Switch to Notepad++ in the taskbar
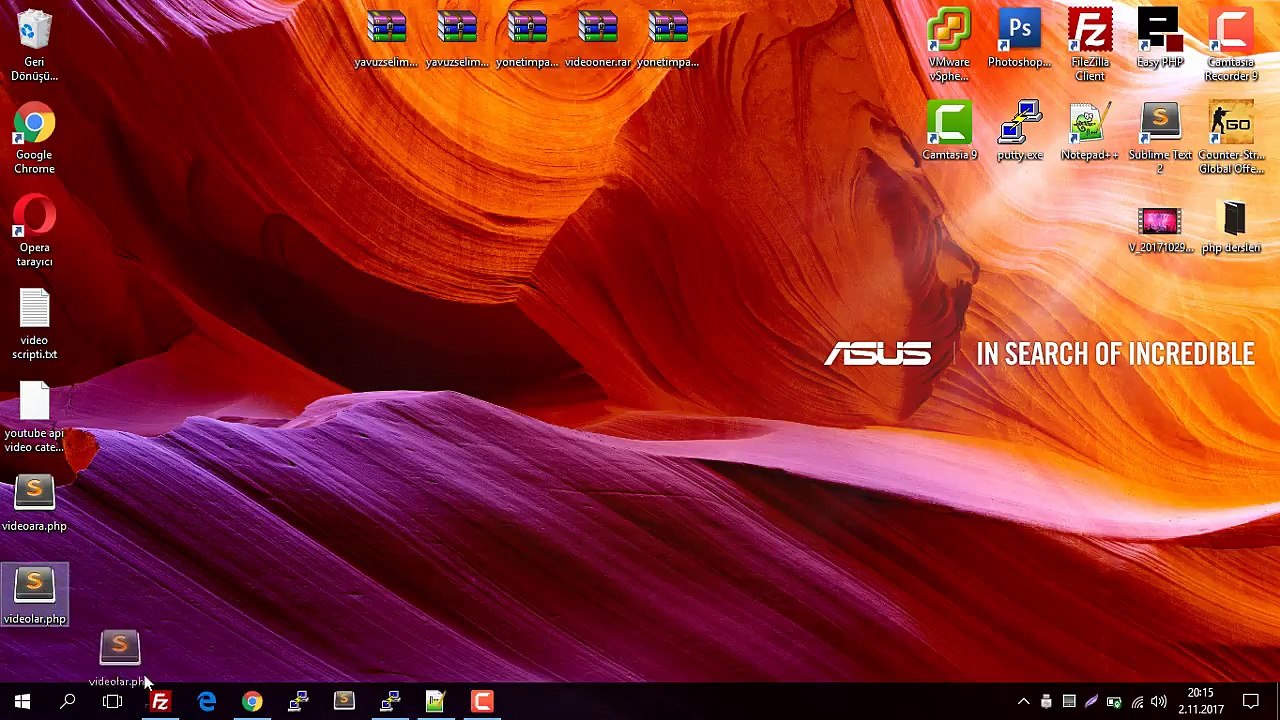Screen dimensions: 1280x720 click(x=436, y=702)
